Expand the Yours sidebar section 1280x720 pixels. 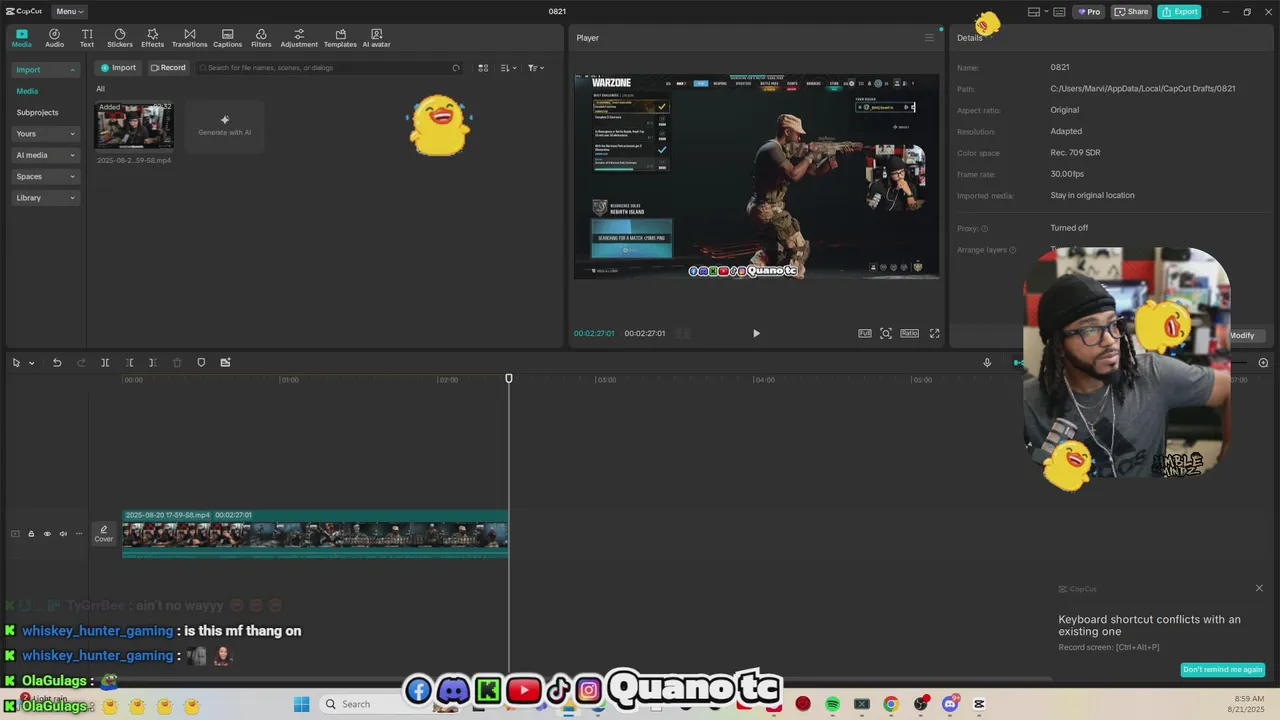(x=45, y=134)
